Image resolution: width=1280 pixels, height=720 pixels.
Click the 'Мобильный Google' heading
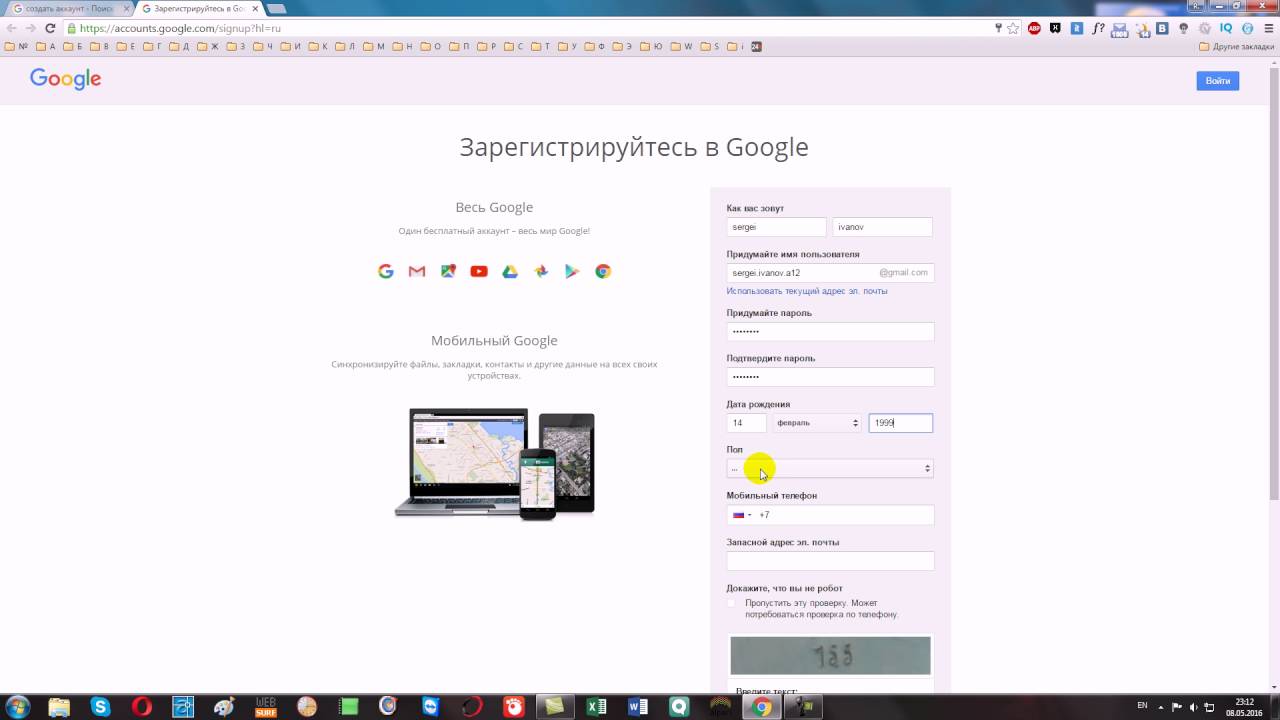[494, 341]
